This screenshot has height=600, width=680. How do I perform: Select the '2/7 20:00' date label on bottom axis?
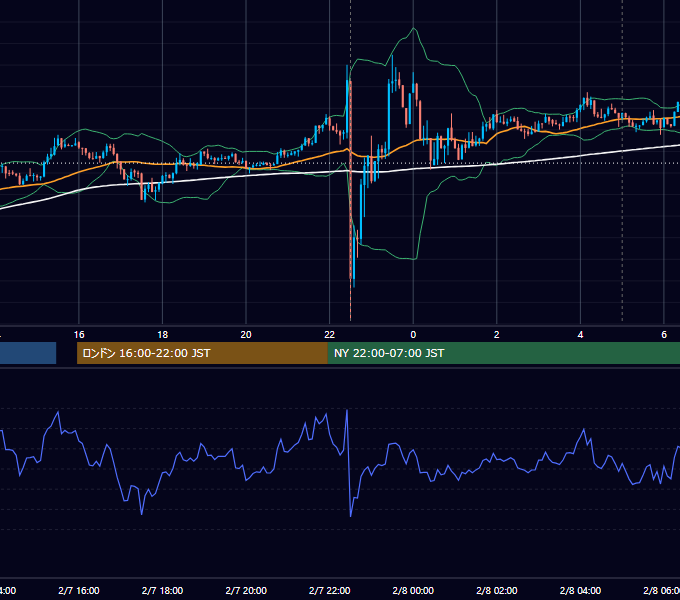click(x=246, y=591)
